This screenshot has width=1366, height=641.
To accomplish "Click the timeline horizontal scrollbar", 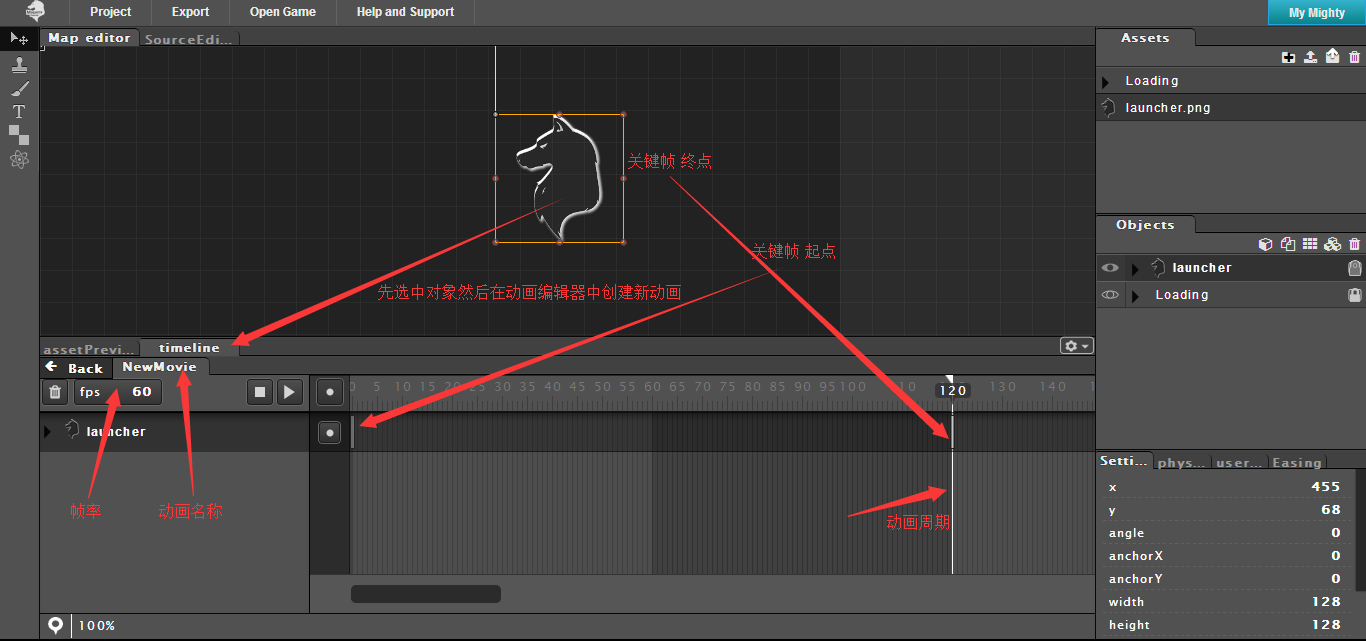I will (x=425, y=594).
